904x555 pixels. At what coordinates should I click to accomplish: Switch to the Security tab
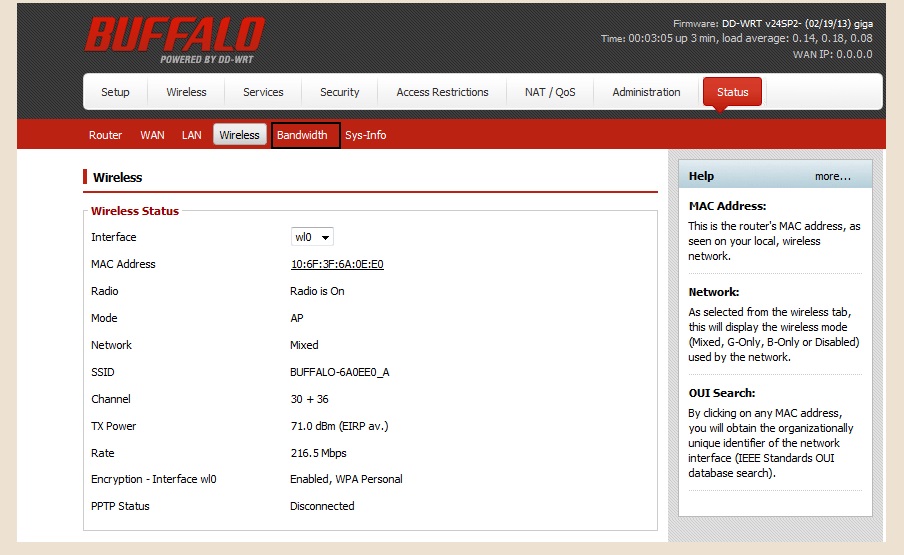pos(340,92)
